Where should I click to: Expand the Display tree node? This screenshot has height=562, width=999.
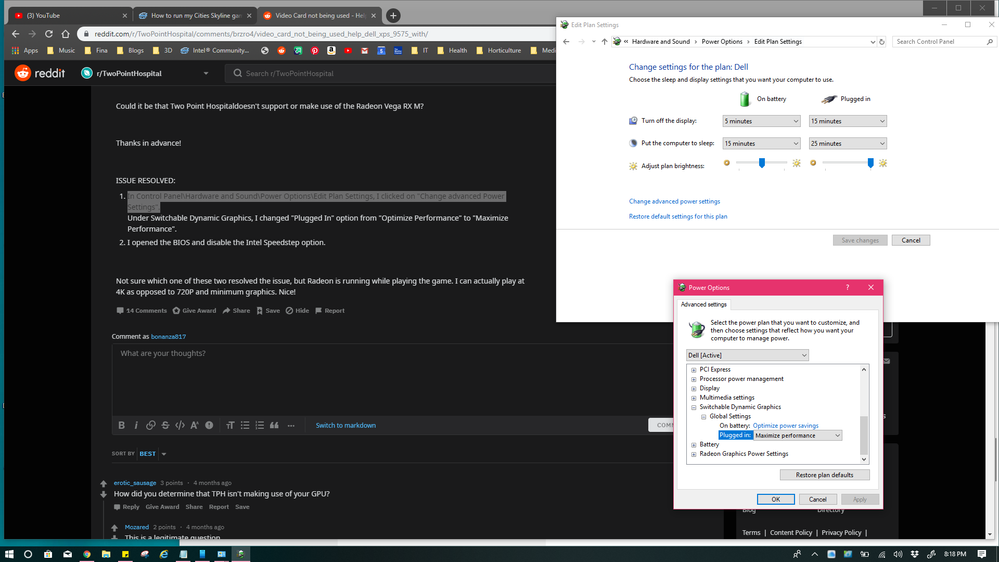(x=694, y=388)
